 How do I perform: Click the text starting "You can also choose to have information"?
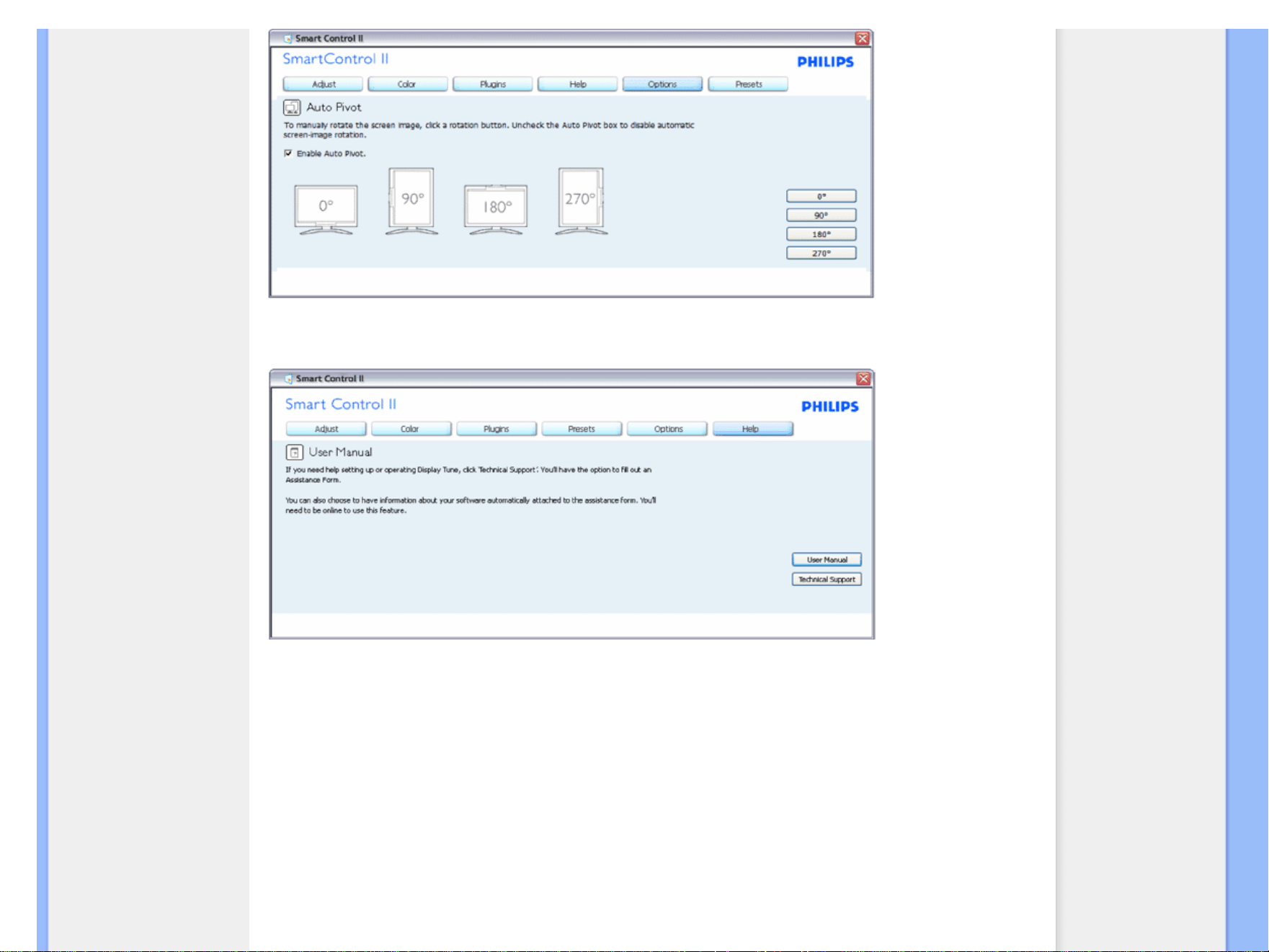pyautogui.click(x=471, y=505)
